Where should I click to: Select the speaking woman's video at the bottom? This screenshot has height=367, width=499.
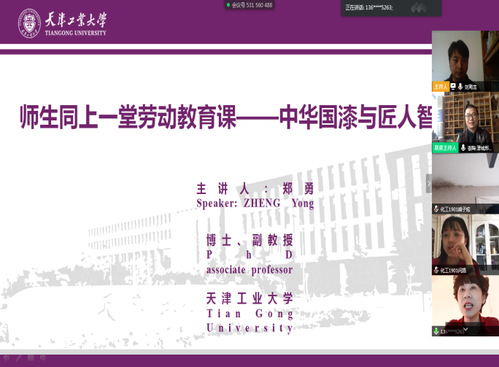point(465,306)
